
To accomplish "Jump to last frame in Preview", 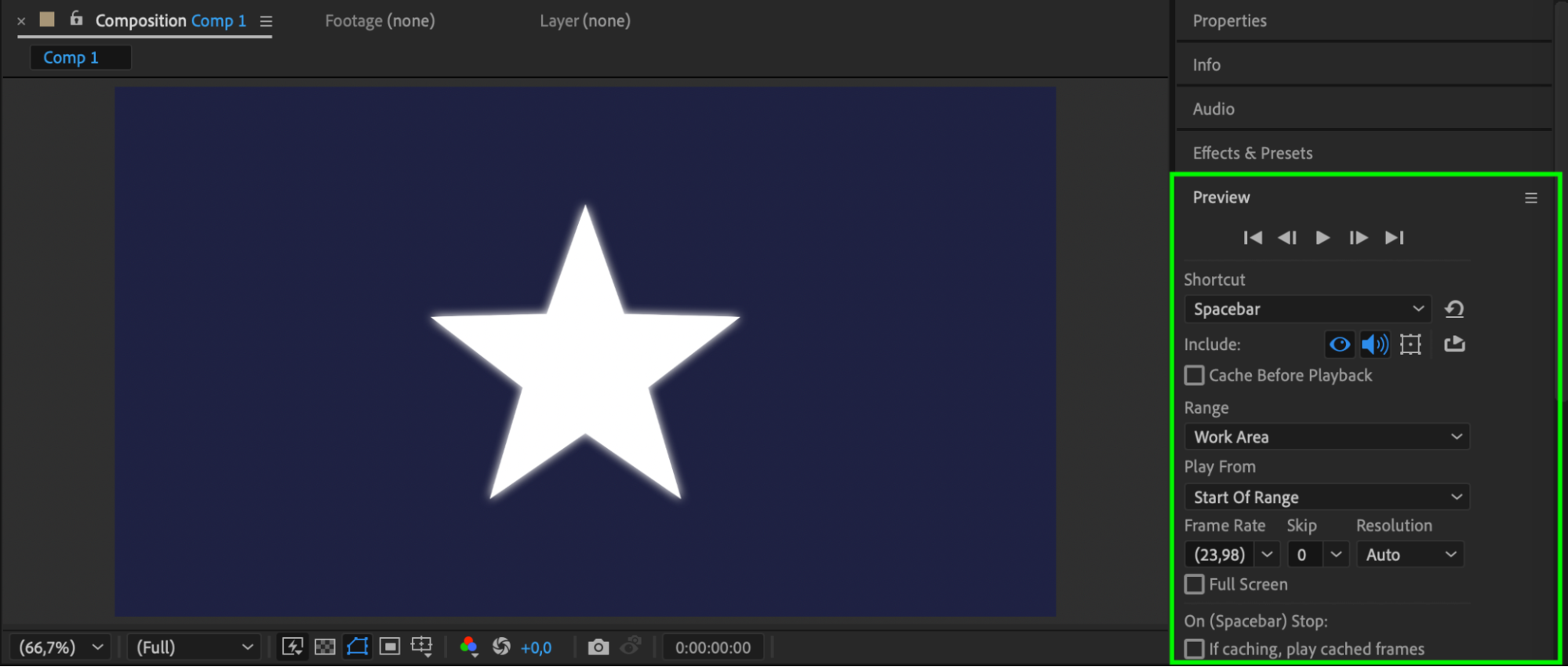I will pyautogui.click(x=1394, y=238).
